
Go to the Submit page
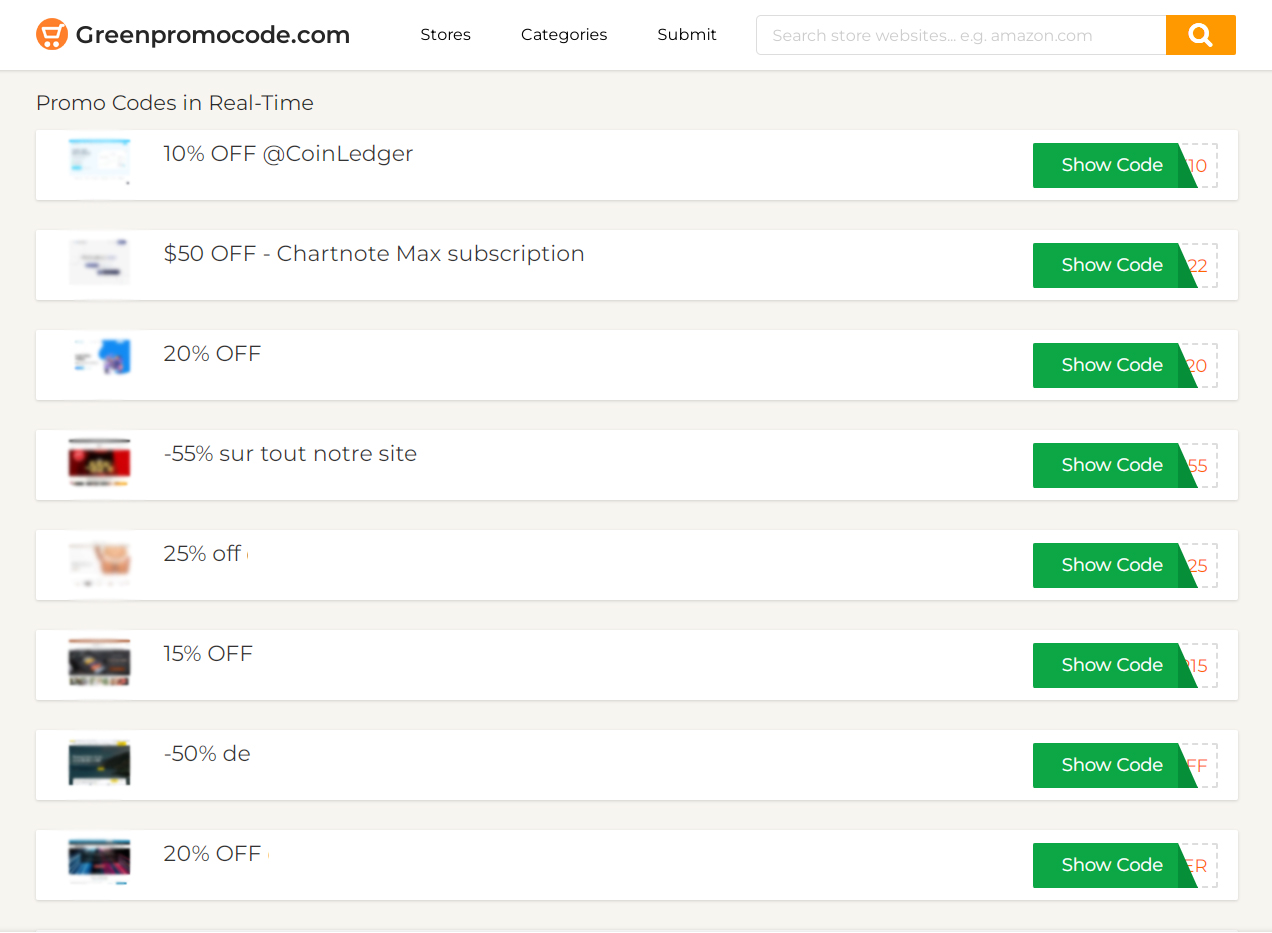(x=687, y=35)
